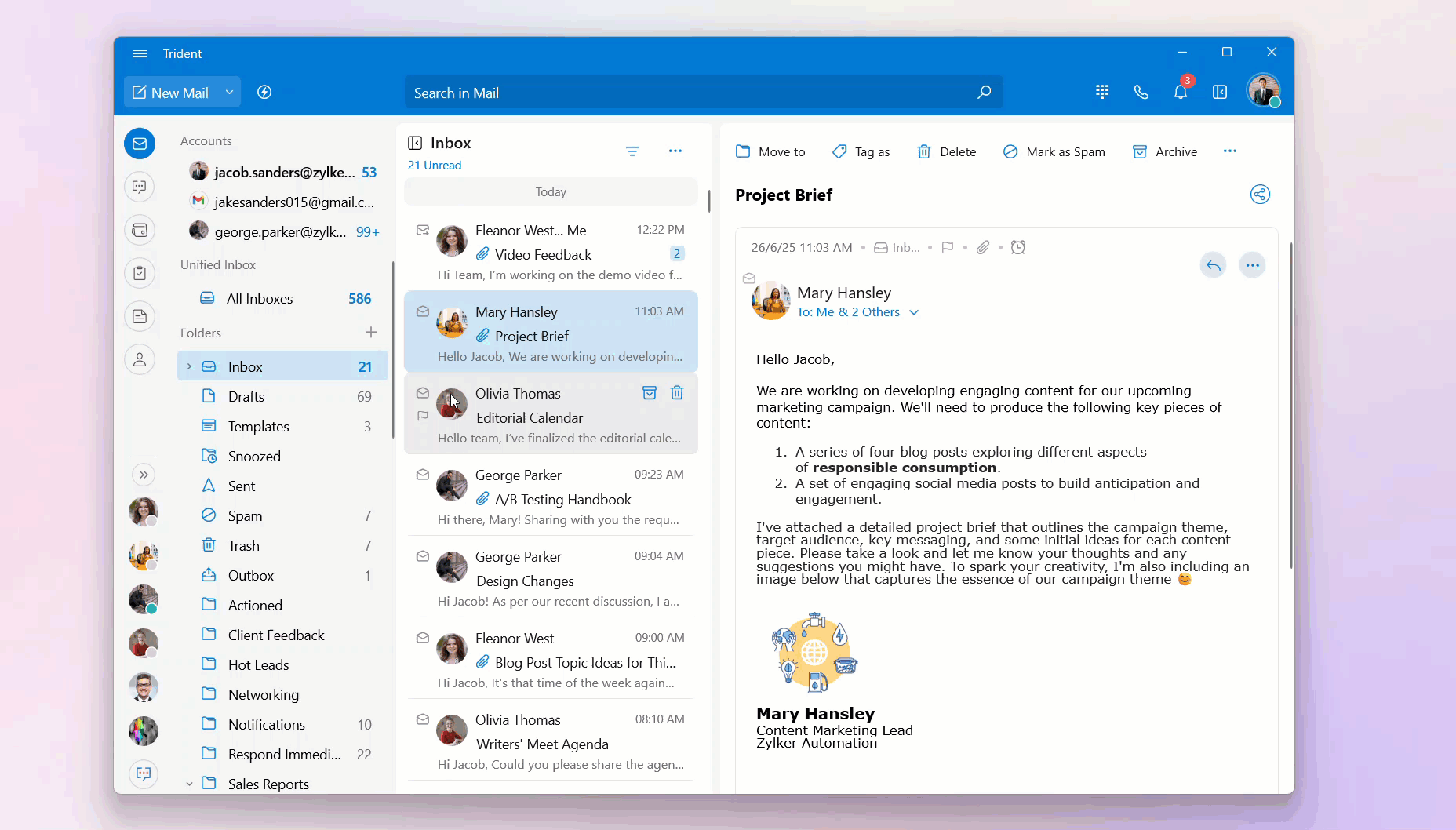The image size is (1456, 830).
Task: Open the Eleanor West Video Feedback email
Action: (x=551, y=252)
